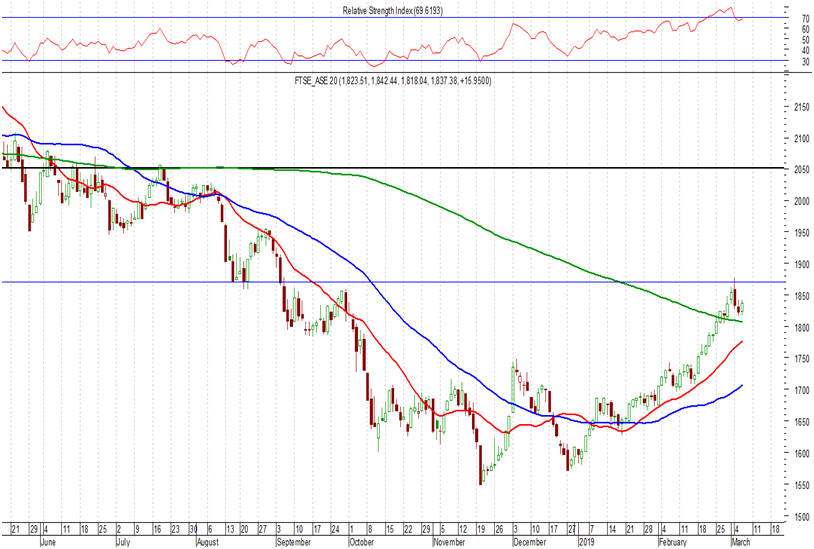Select the July month label

click(123, 542)
